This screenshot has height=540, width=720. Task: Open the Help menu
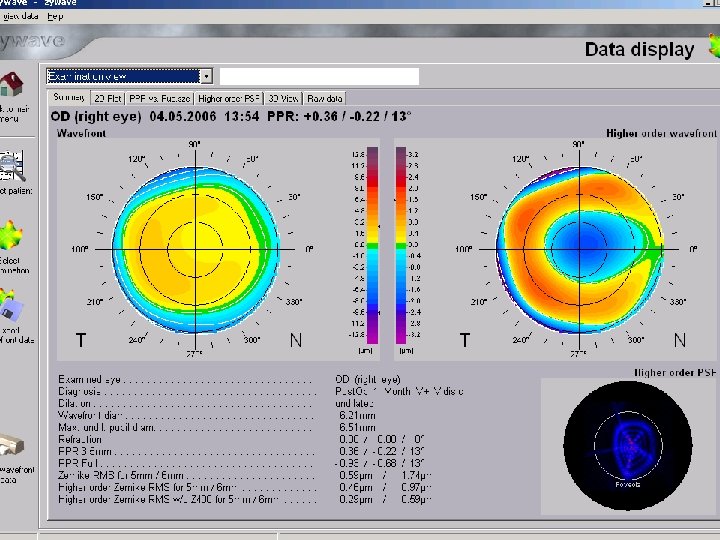(x=55, y=16)
